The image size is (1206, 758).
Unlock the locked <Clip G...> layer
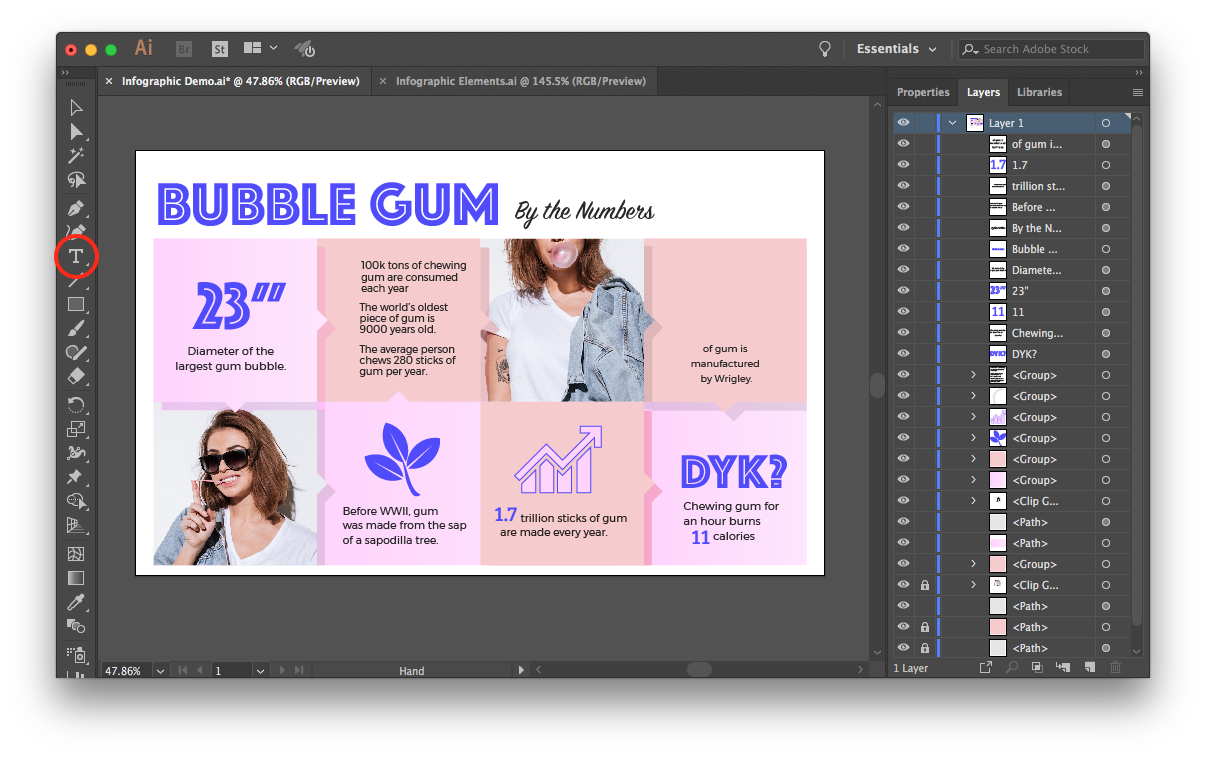click(925, 585)
